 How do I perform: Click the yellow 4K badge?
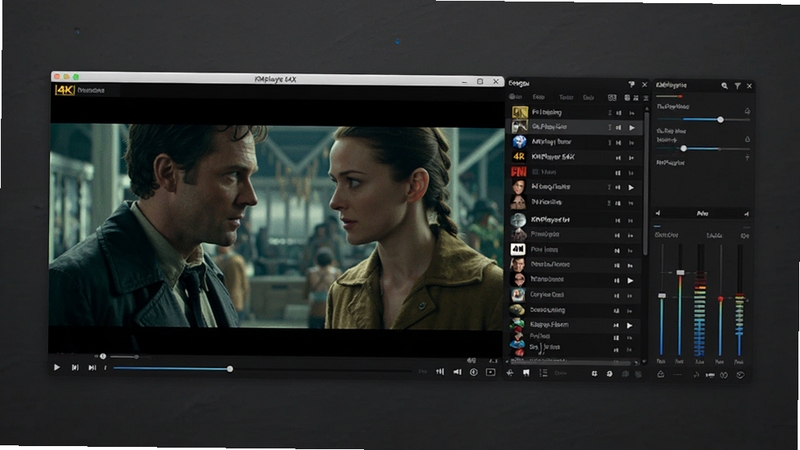click(x=65, y=90)
